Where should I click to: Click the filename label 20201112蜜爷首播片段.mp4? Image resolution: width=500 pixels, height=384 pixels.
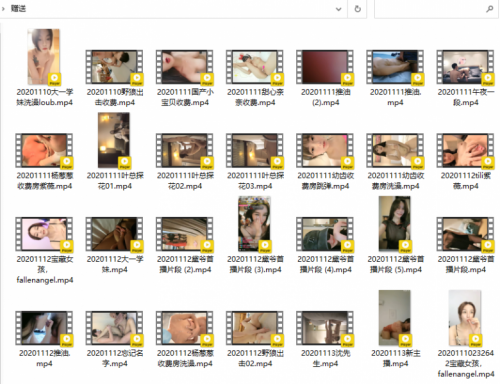466,264
